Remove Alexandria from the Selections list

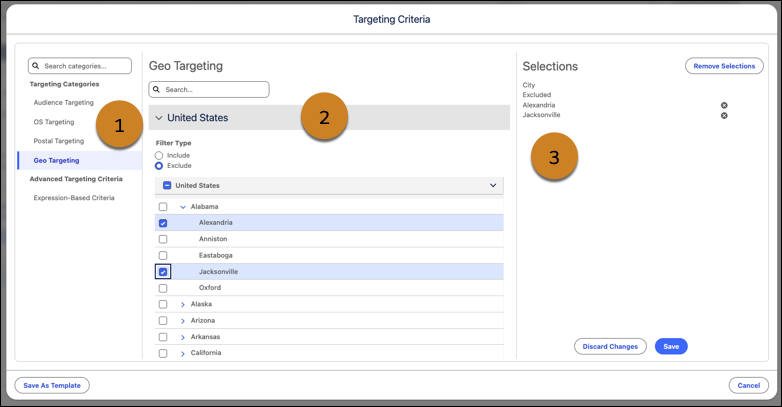pyautogui.click(x=724, y=105)
